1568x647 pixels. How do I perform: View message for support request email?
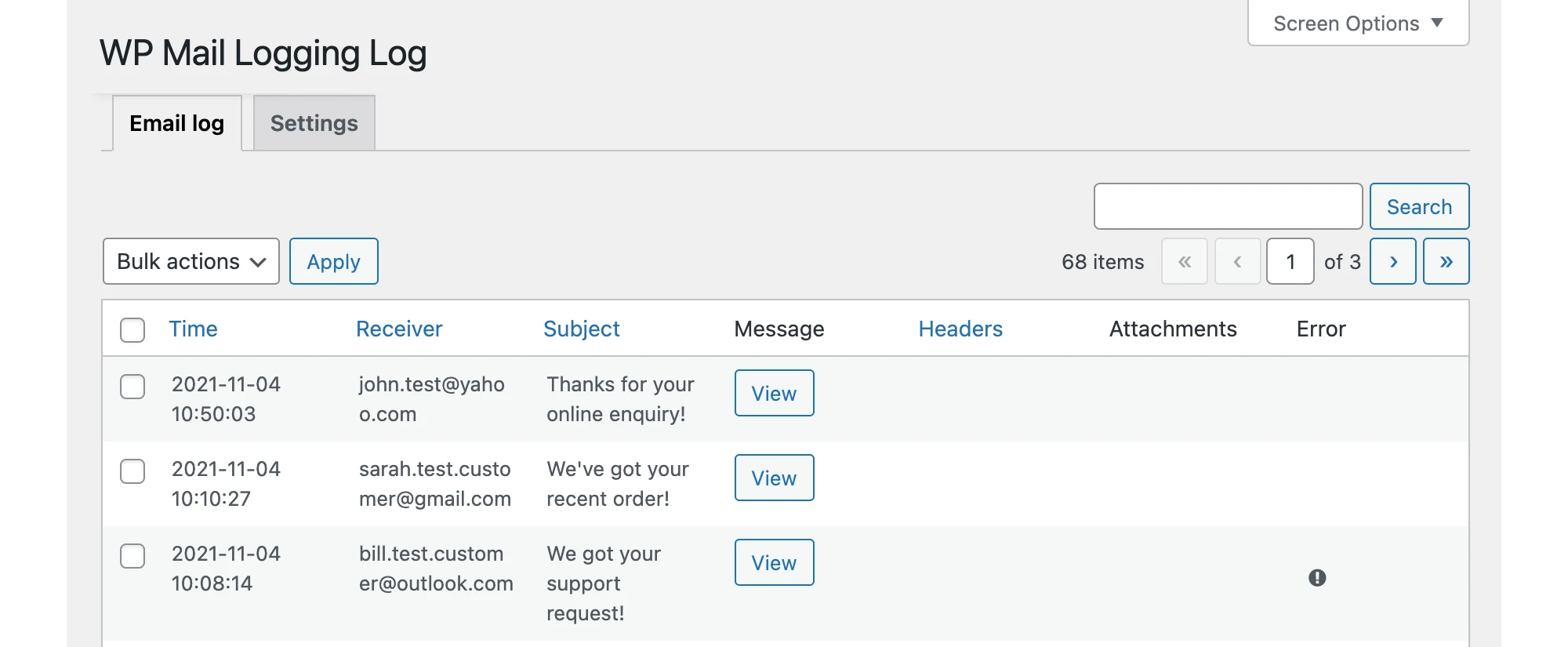point(774,562)
